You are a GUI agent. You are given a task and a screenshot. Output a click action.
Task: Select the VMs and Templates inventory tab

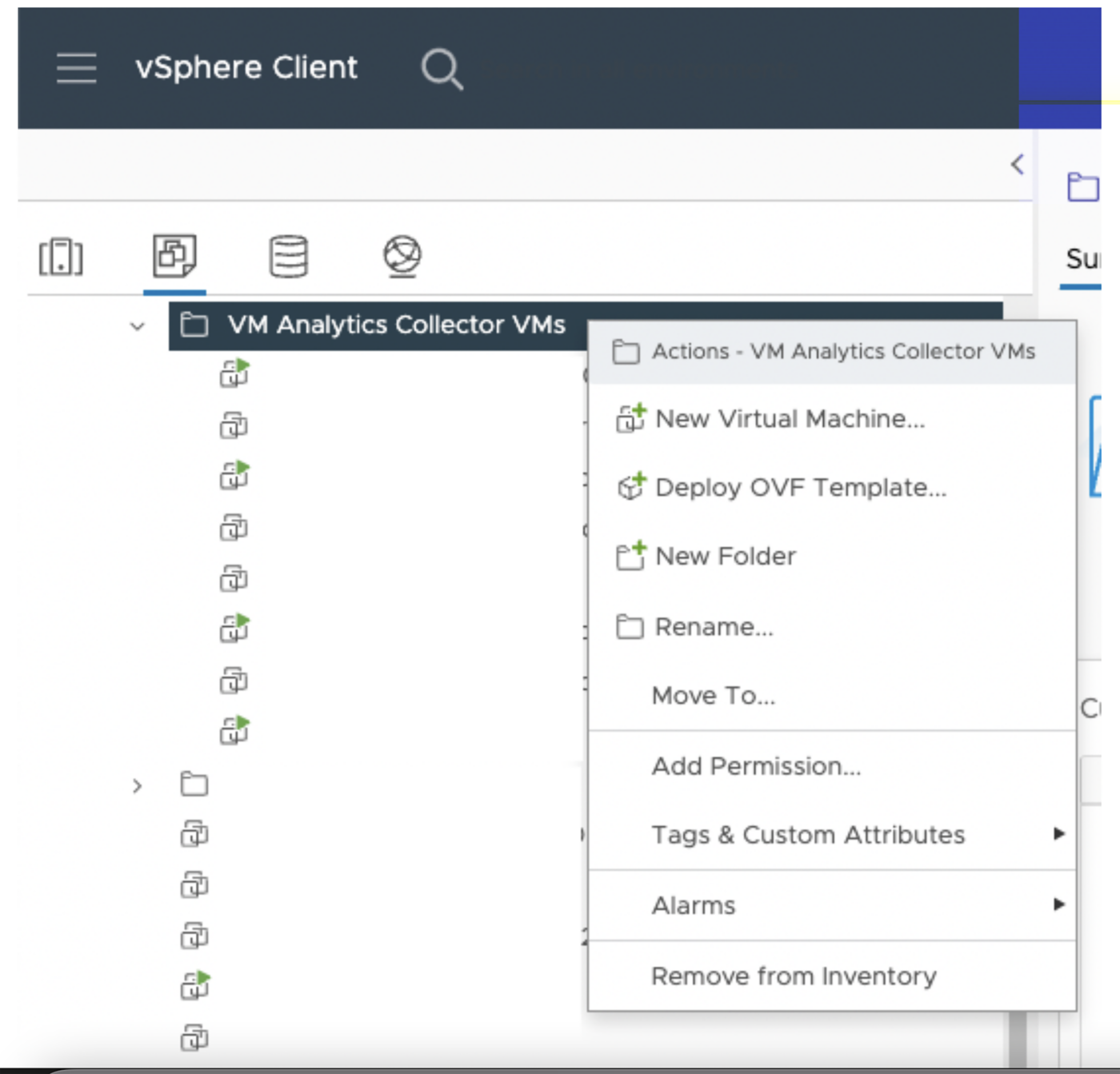coord(174,256)
